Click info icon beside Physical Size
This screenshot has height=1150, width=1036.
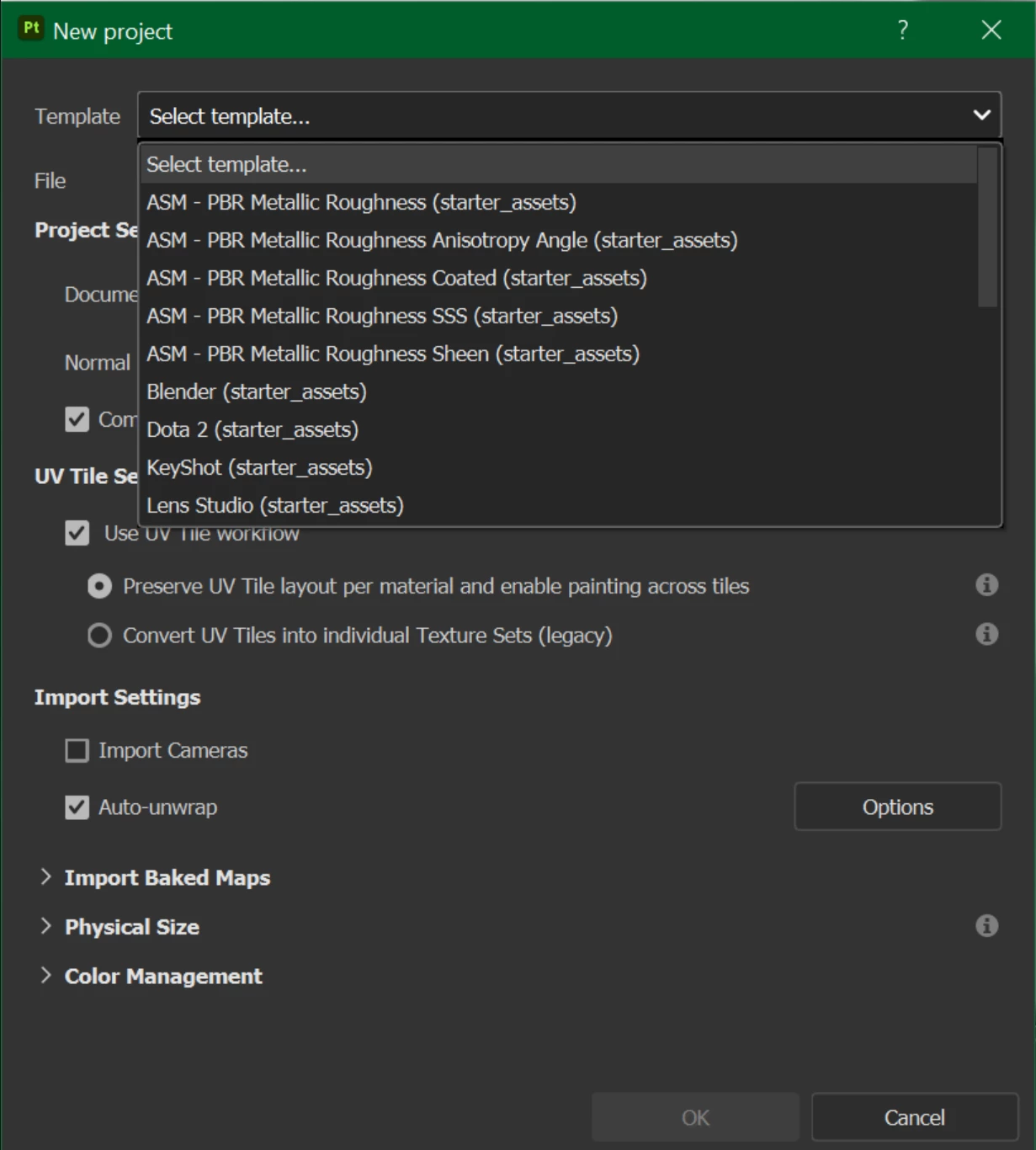[x=986, y=926]
